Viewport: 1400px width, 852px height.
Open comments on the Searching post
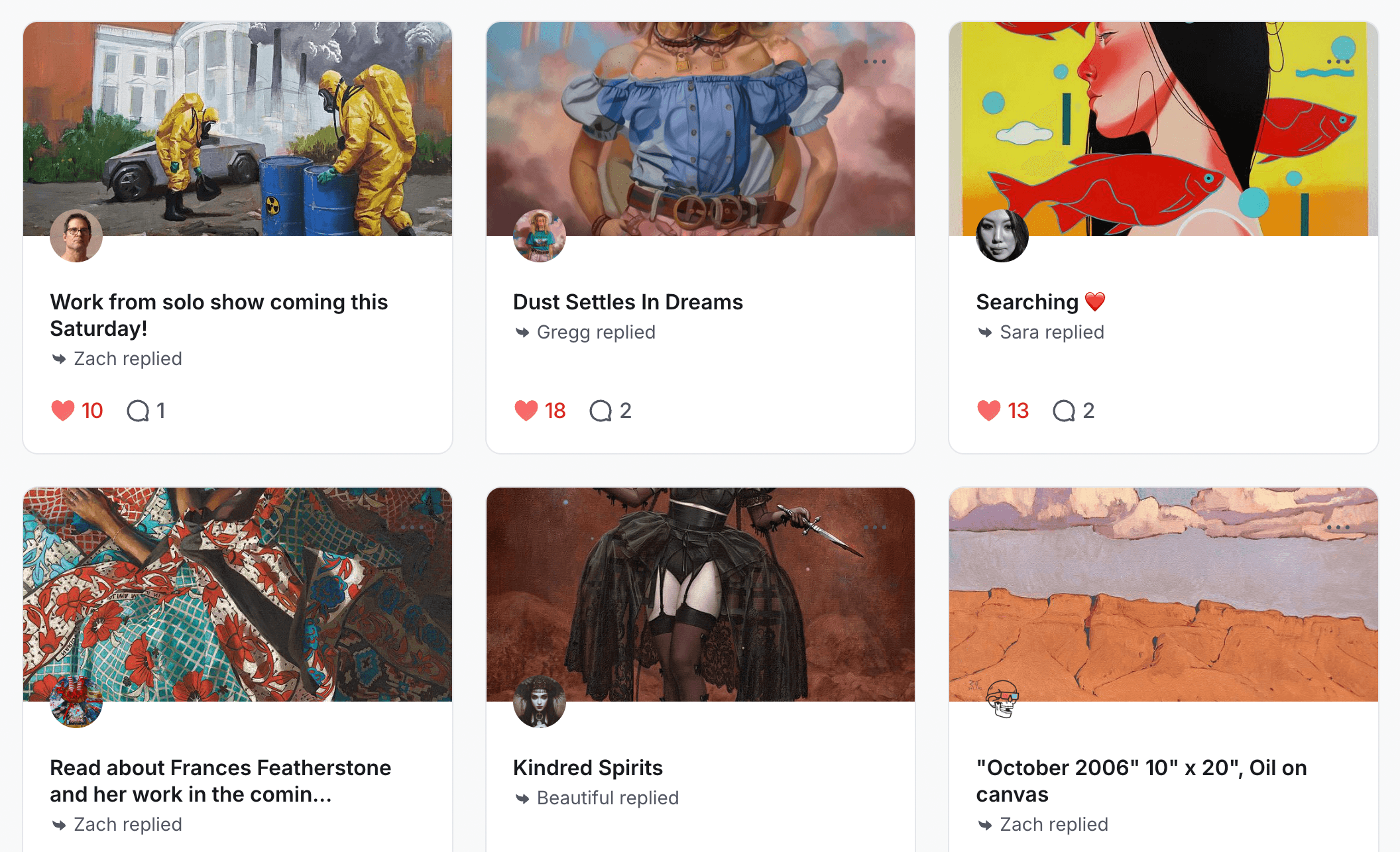tap(1064, 411)
